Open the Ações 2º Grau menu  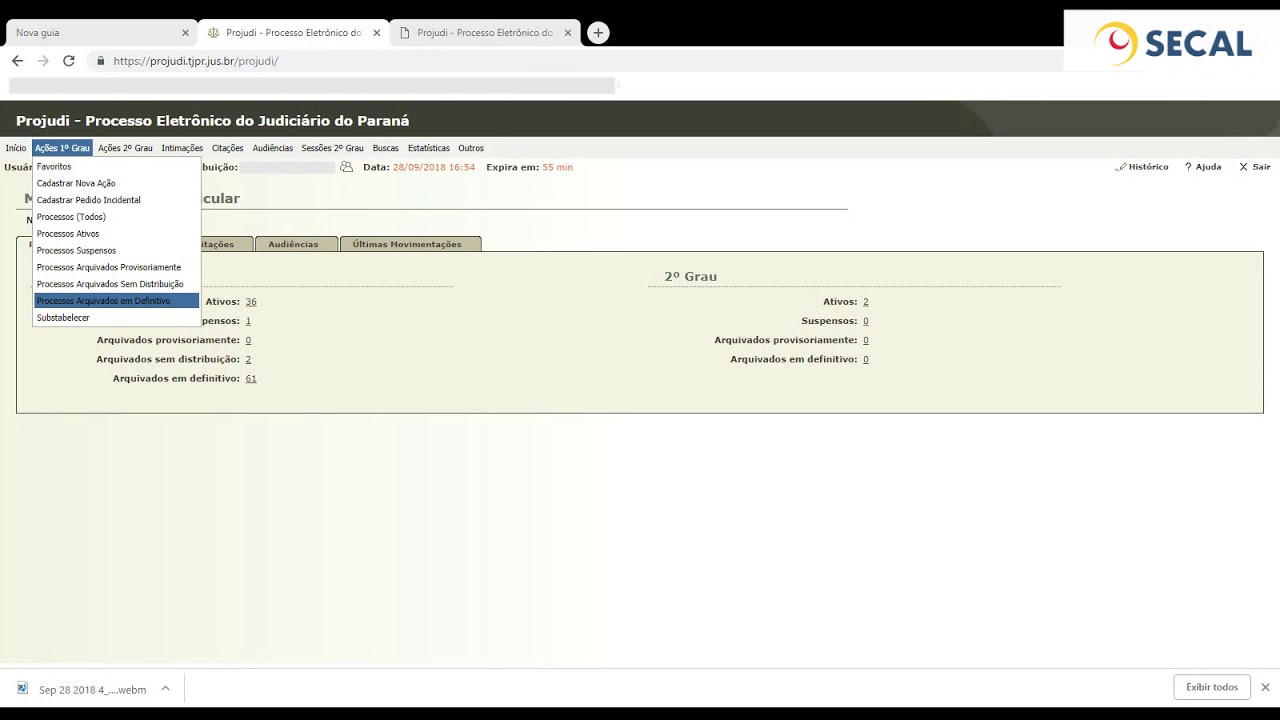pyautogui.click(x=126, y=148)
